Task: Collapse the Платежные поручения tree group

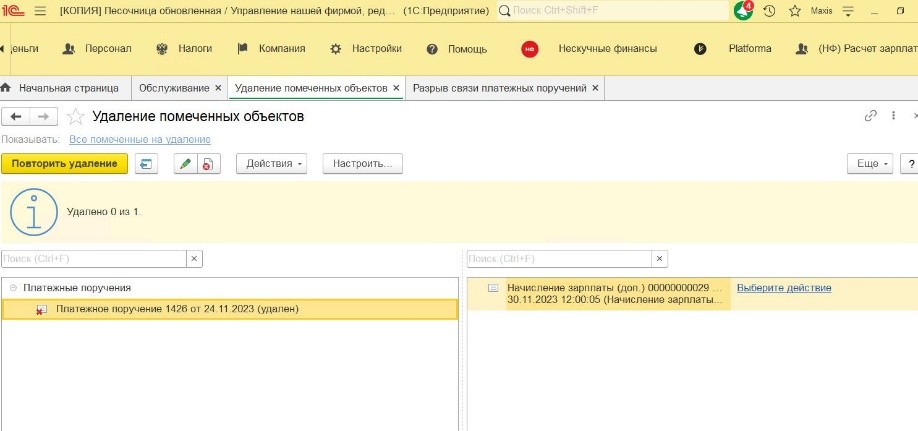Action: (x=13, y=288)
